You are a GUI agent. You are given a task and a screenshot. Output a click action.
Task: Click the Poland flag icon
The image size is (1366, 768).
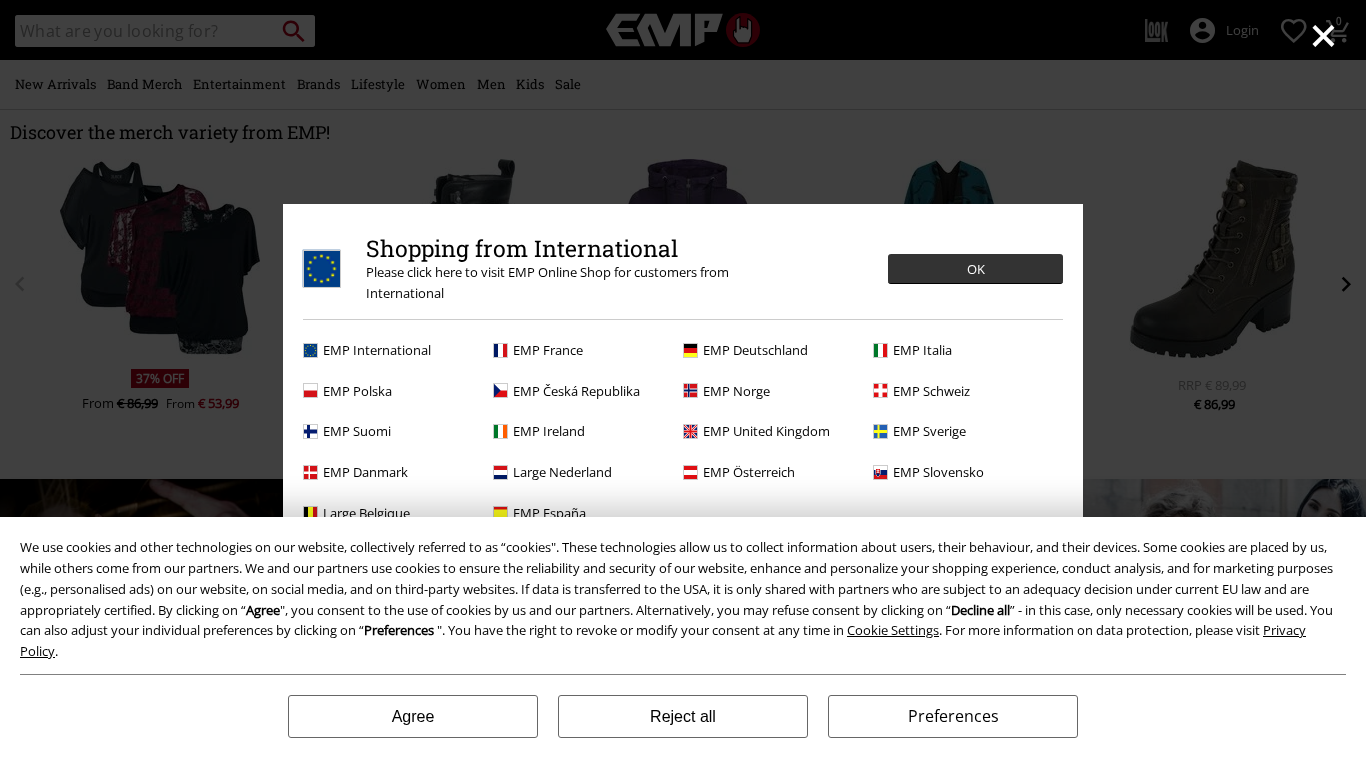pos(310,391)
